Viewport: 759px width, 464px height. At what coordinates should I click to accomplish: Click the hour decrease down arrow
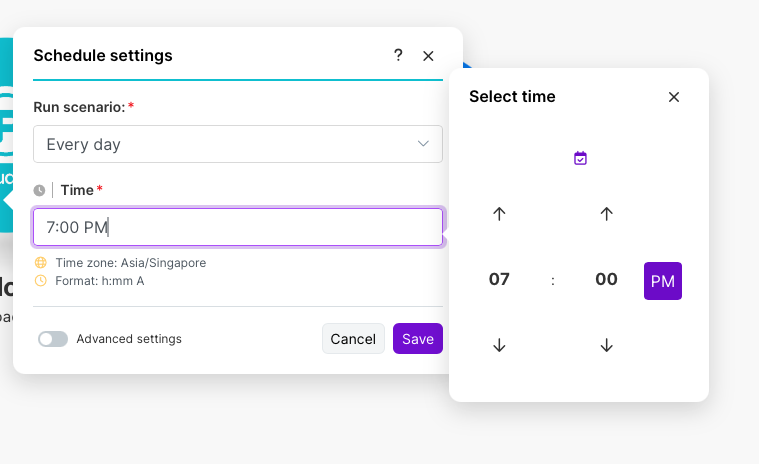500,345
